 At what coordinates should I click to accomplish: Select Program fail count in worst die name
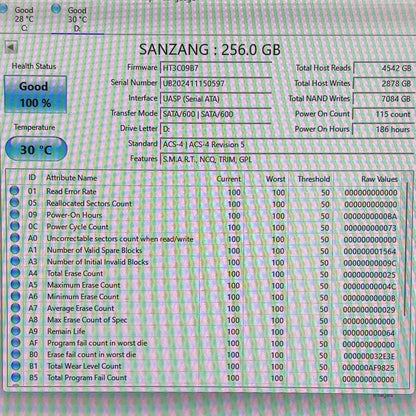tap(97, 343)
